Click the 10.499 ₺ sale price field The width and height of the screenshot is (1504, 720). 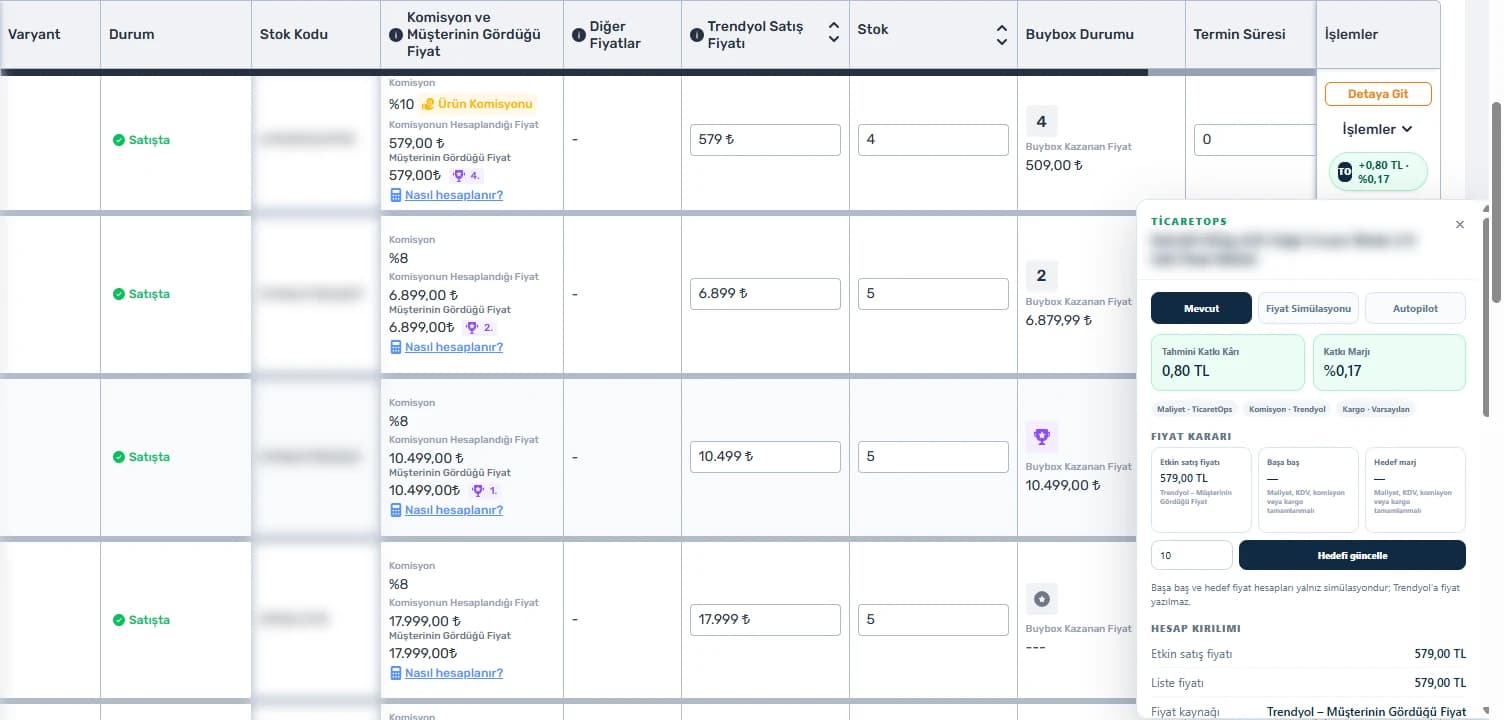[765, 457]
